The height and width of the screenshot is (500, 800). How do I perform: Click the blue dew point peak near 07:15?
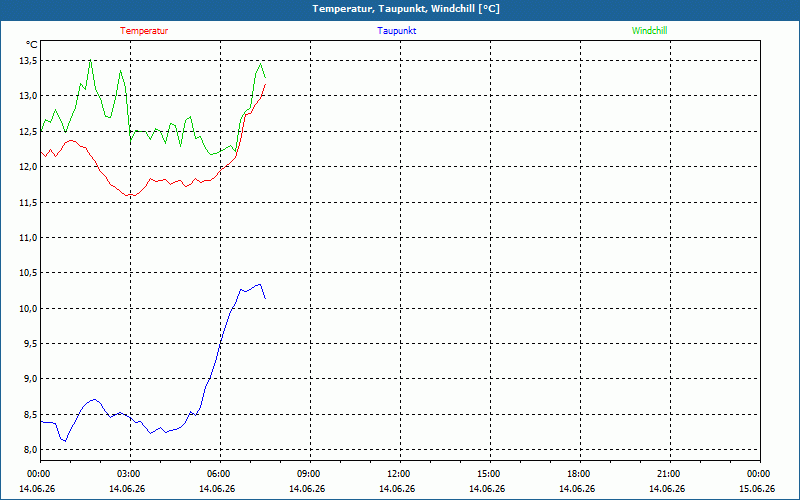click(260, 284)
